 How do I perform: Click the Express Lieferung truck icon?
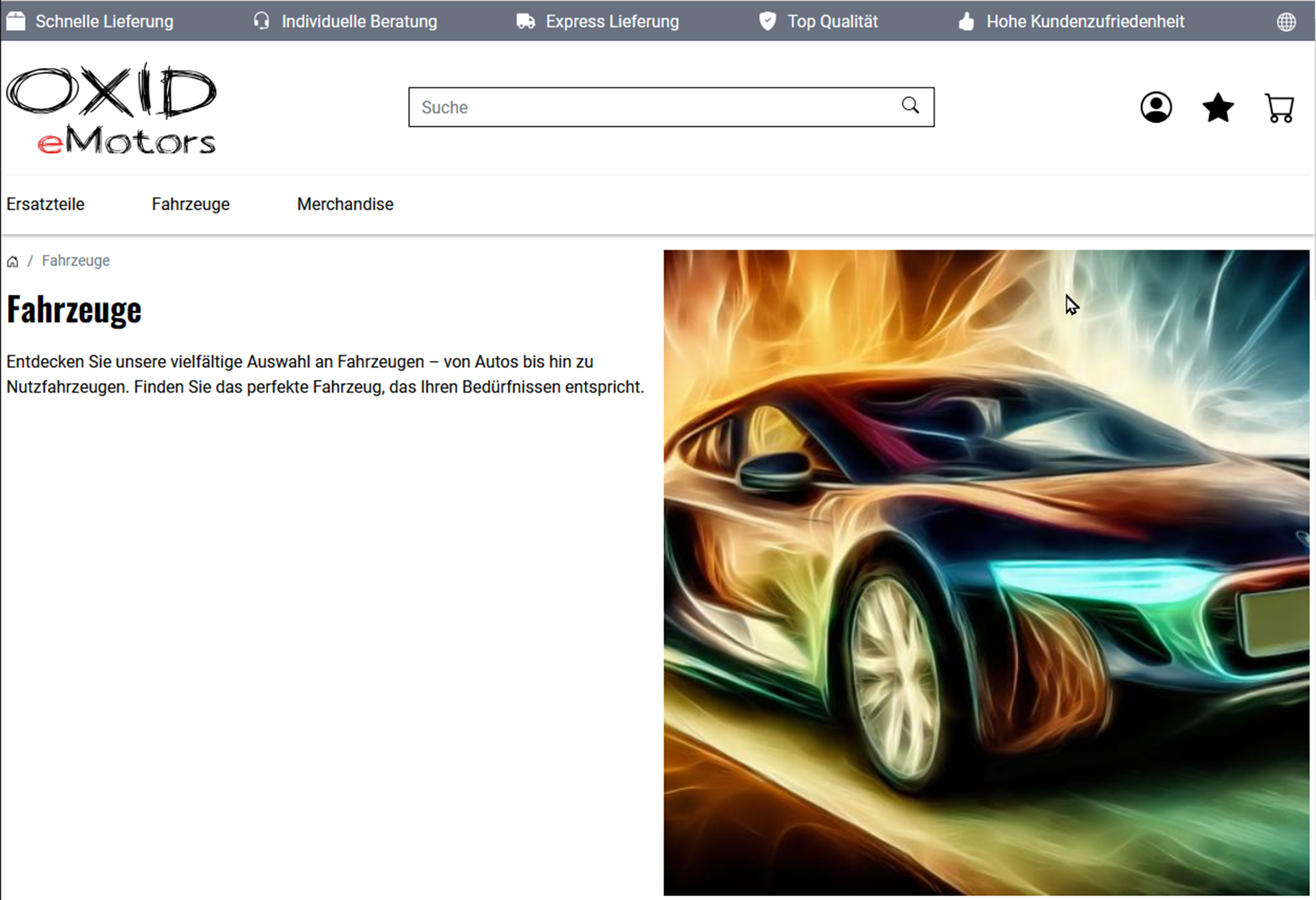click(525, 22)
